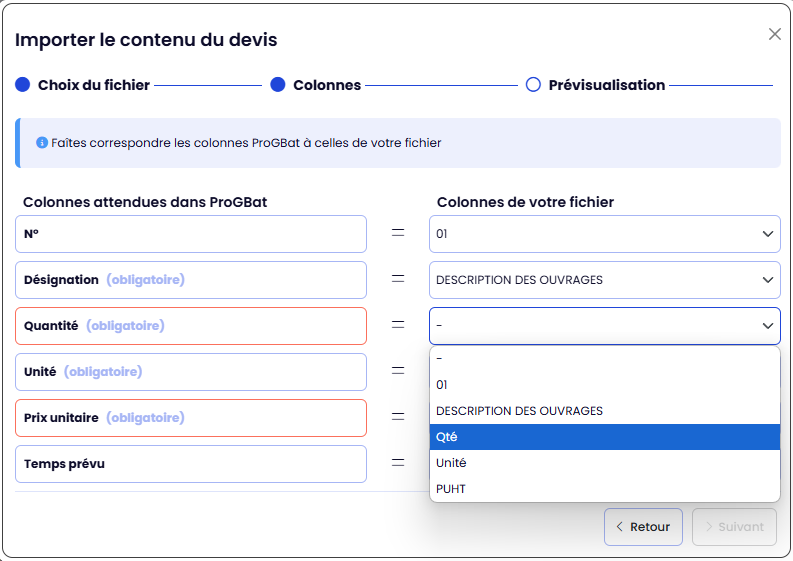Go back with the Retour button
This screenshot has height=561, width=793.
pyautogui.click(x=643, y=527)
